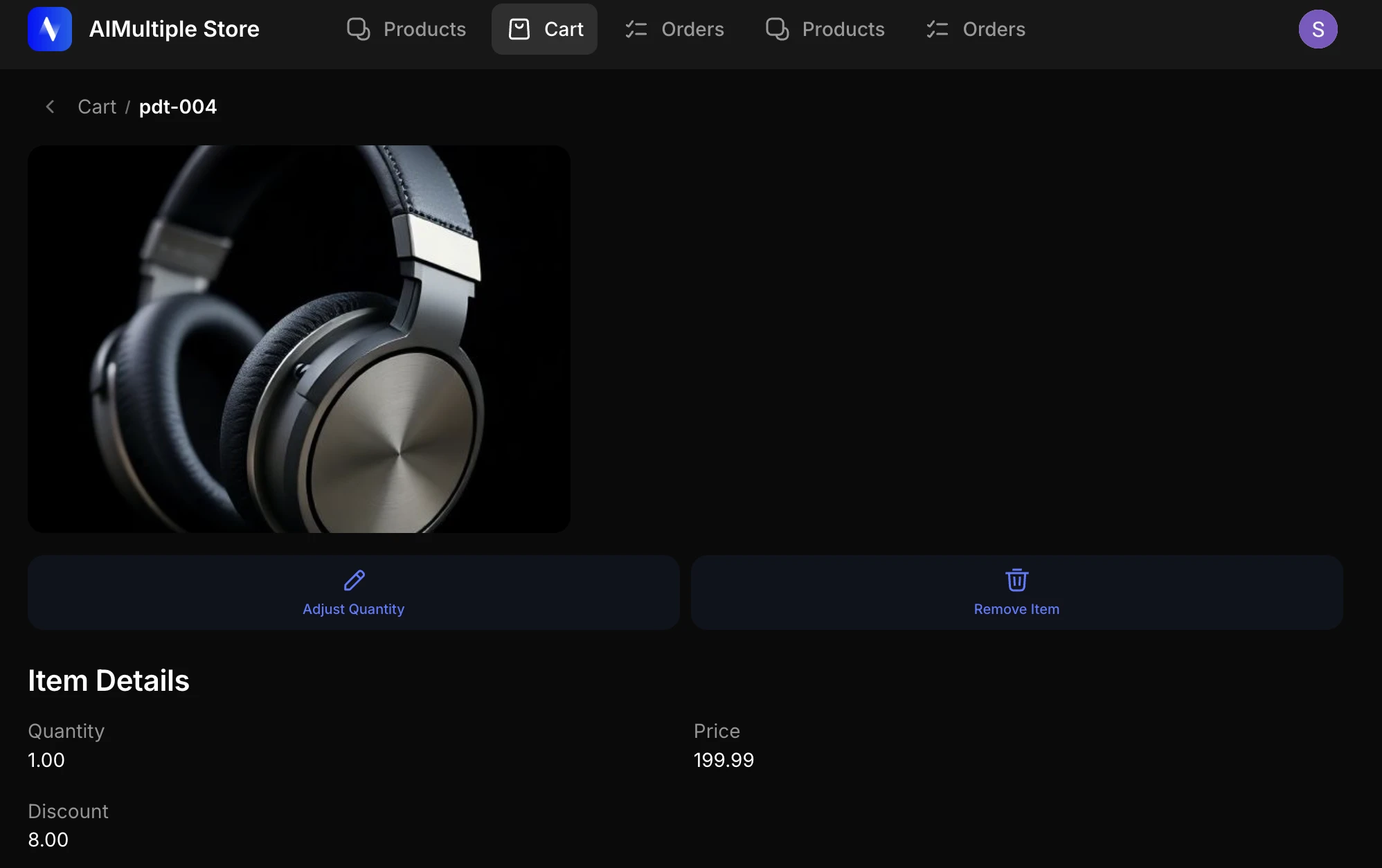1382x868 pixels.
Task: Open the second Orders nav item
Action: tap(976, 29)
